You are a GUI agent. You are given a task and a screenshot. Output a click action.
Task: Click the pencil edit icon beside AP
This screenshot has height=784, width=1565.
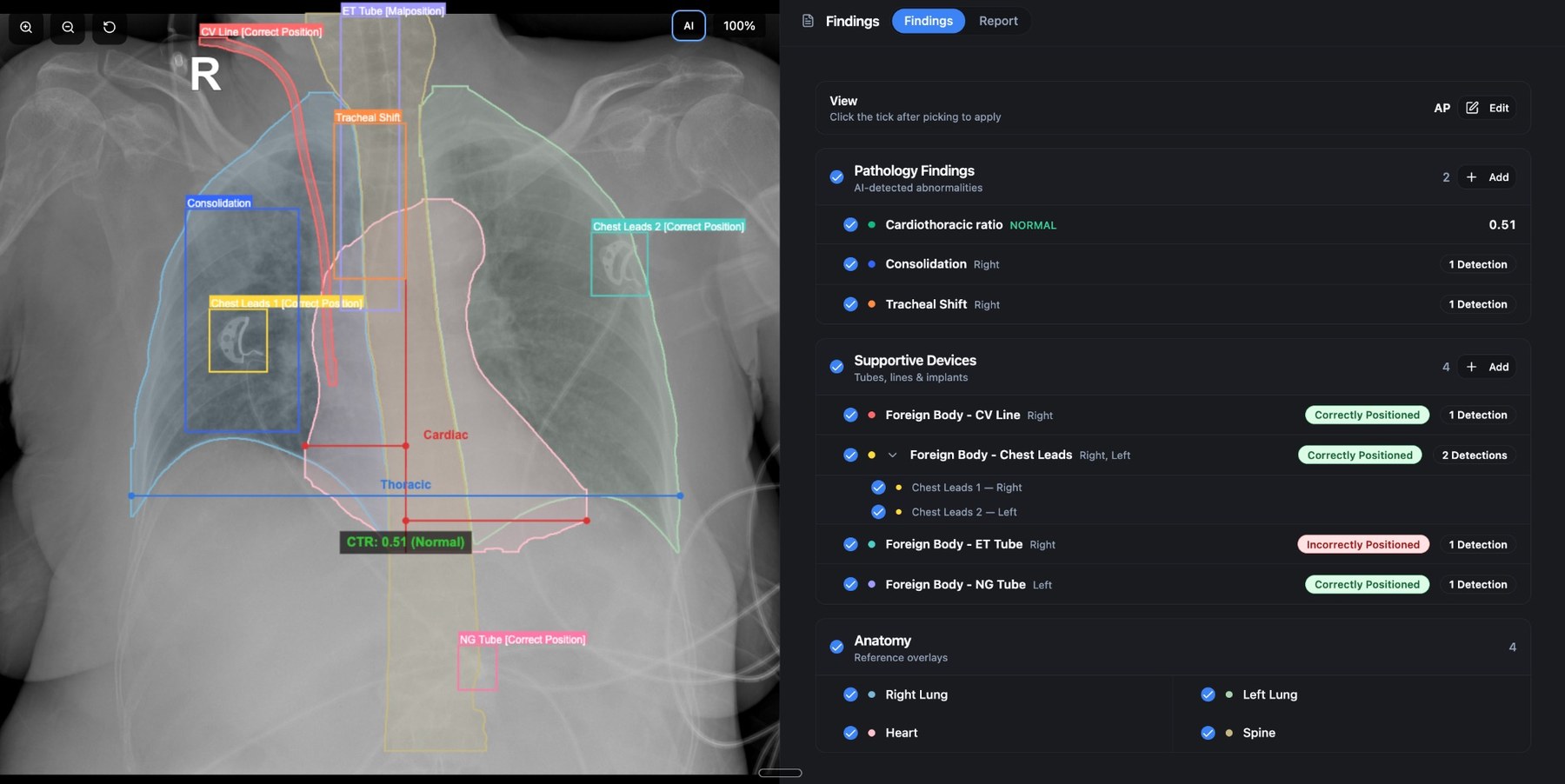pos(1472,108)
